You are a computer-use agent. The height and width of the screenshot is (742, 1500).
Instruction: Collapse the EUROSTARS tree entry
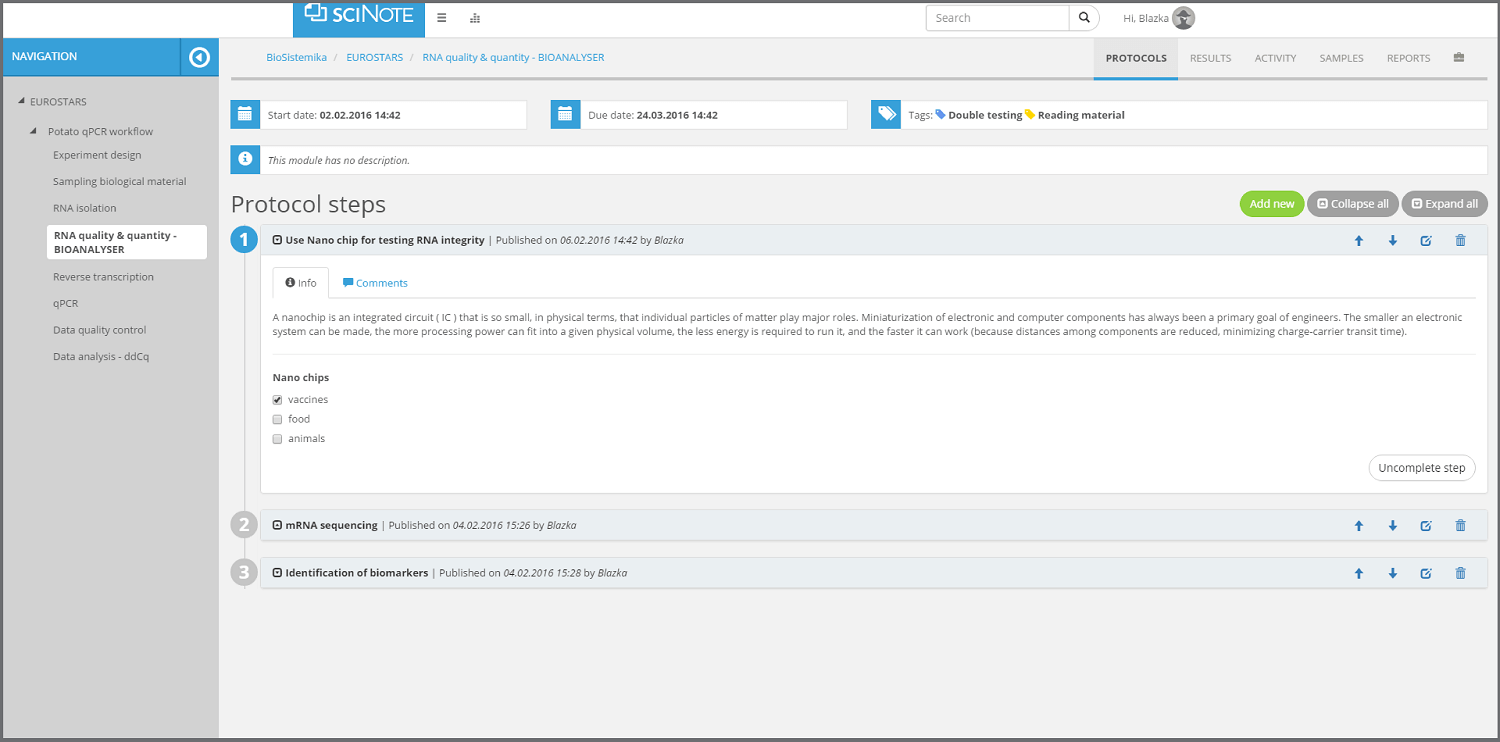(x=22, y=101)
